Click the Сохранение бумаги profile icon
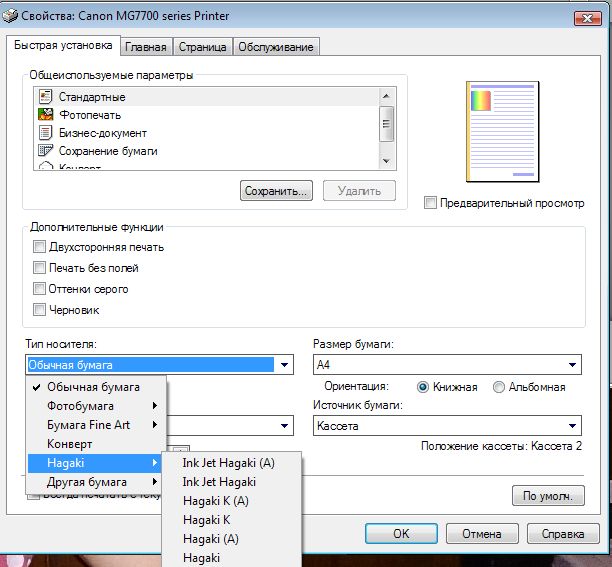 point(46,150)
